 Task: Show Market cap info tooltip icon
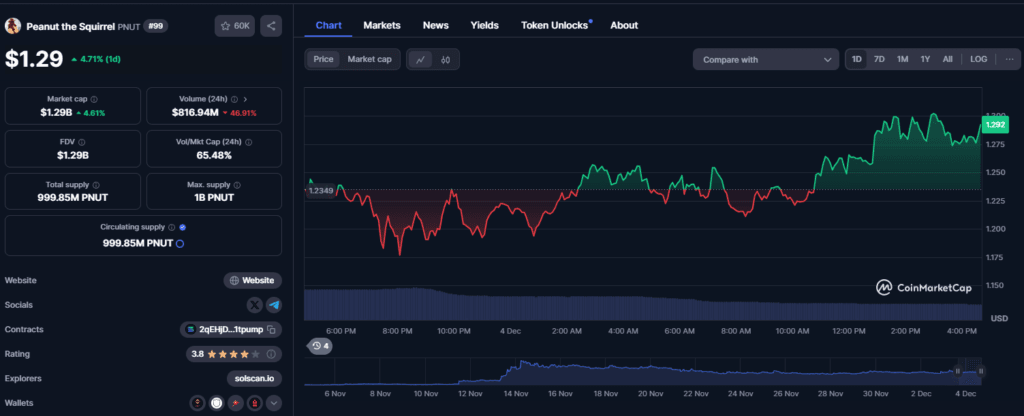pos(94,99)
